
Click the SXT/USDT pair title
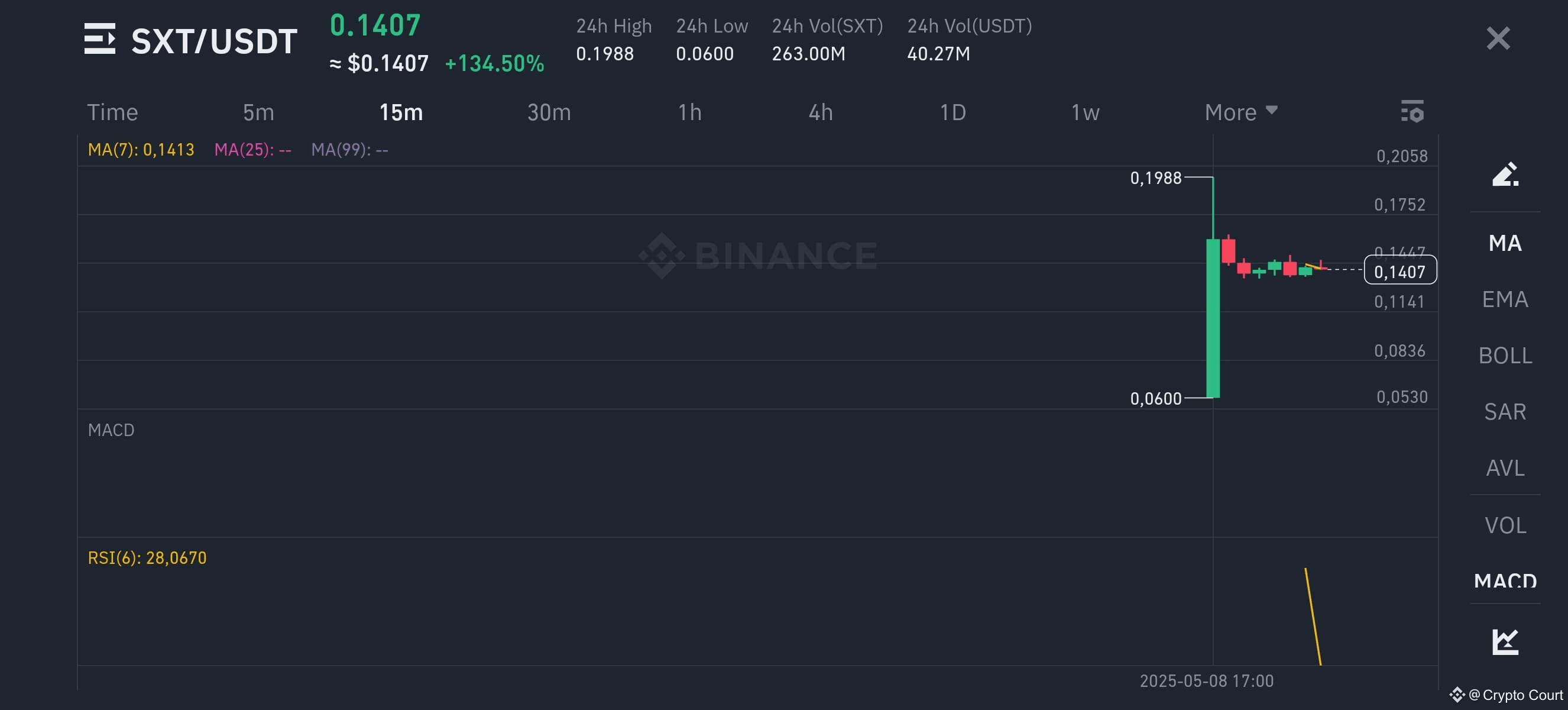214,41
